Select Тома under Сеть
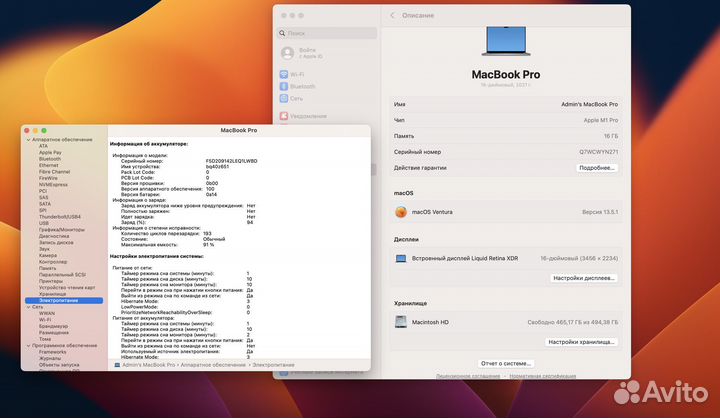The width and height of the screenshot is (720, 418). click(45, 339)
